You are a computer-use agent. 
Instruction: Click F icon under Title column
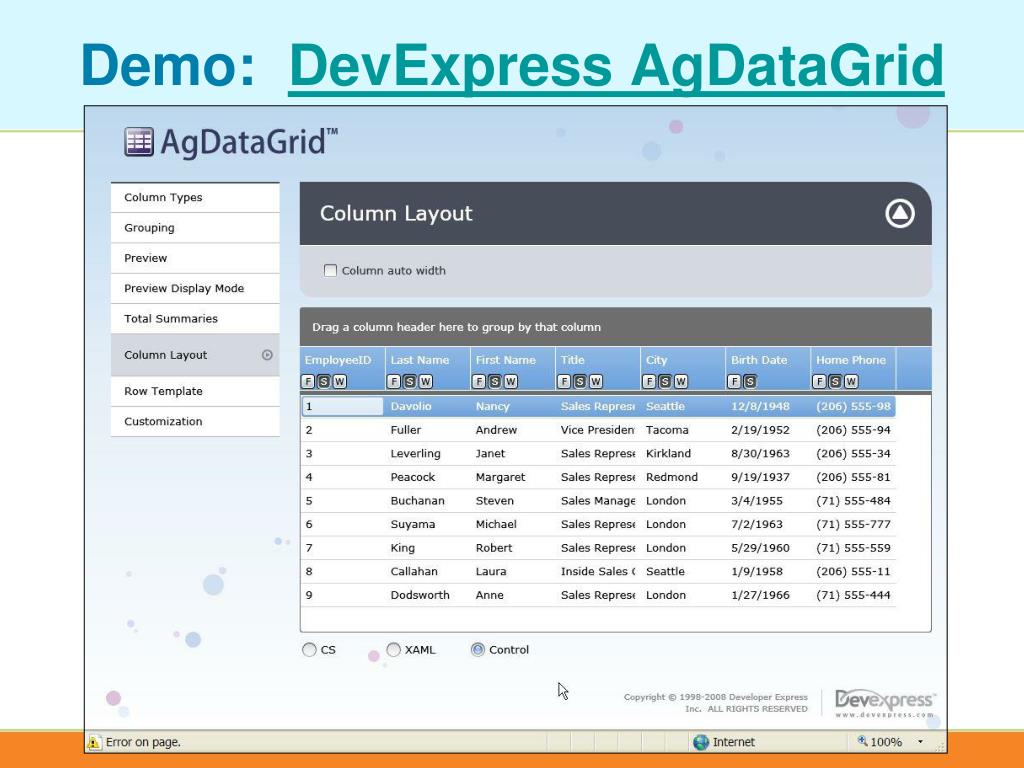(x=564, y=381)
